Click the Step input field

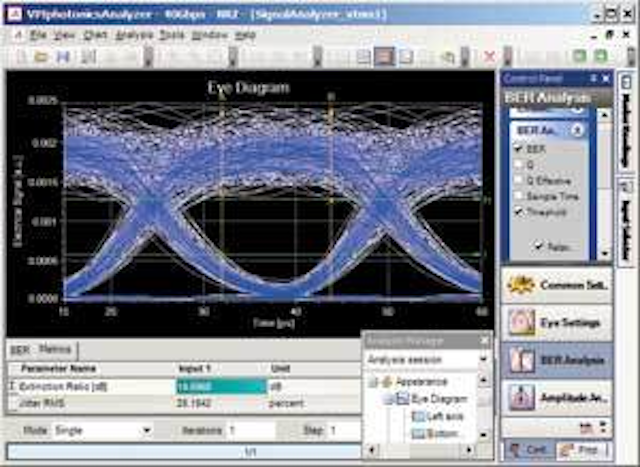coord(343,430)
